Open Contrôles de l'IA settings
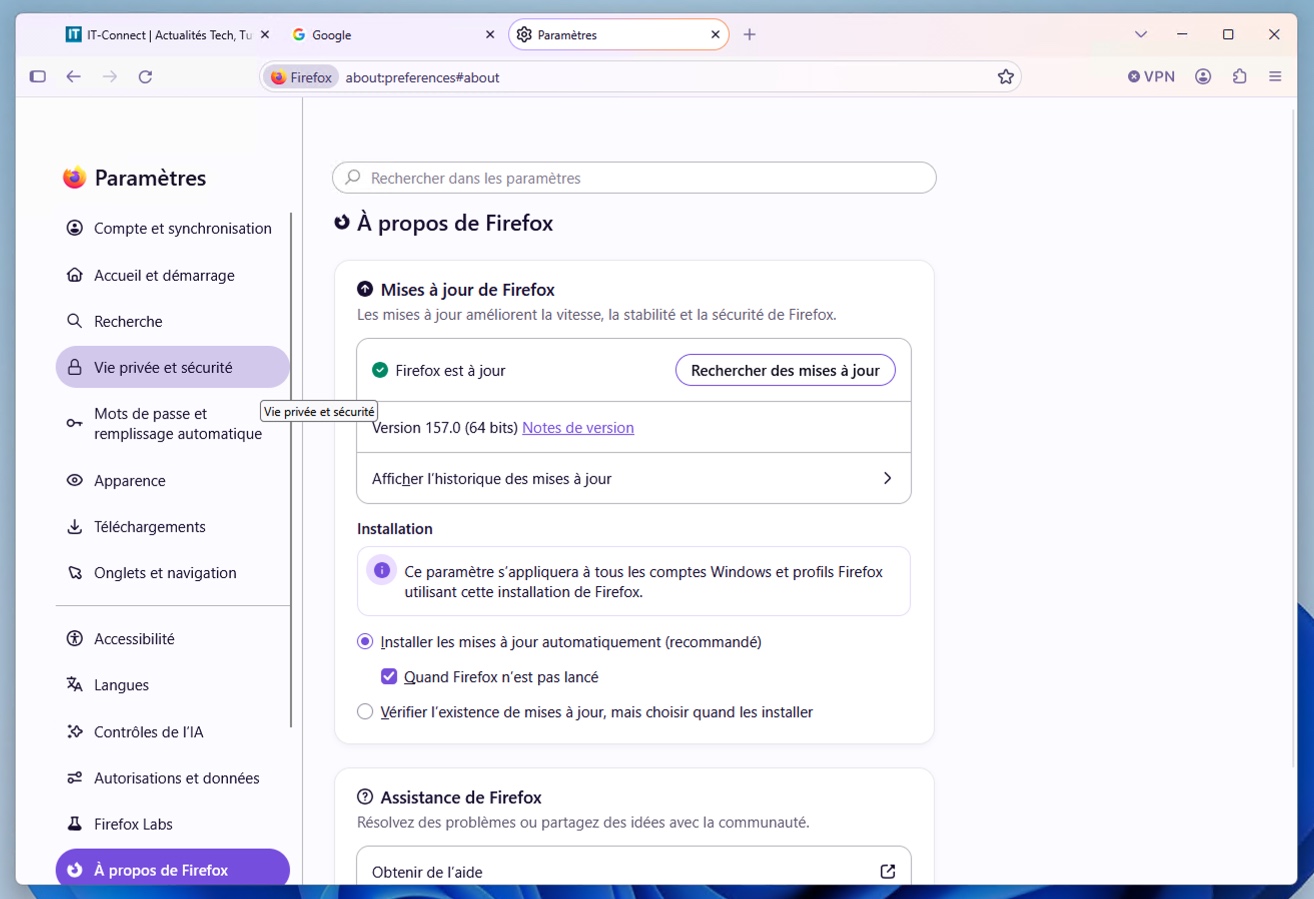The height and width of the screenshot is (899, 1314). (x=172, y=732)
